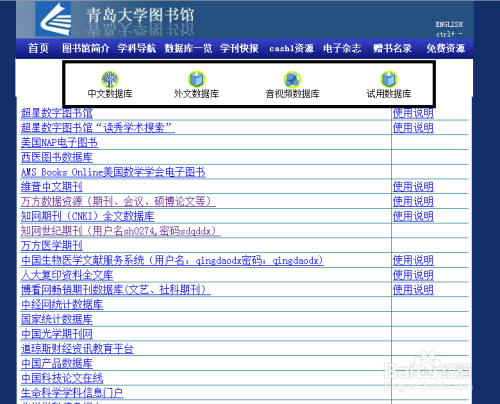Open cashl资源 menu item
This screenshot has height=404, width=500.
(x=292, y=48)
